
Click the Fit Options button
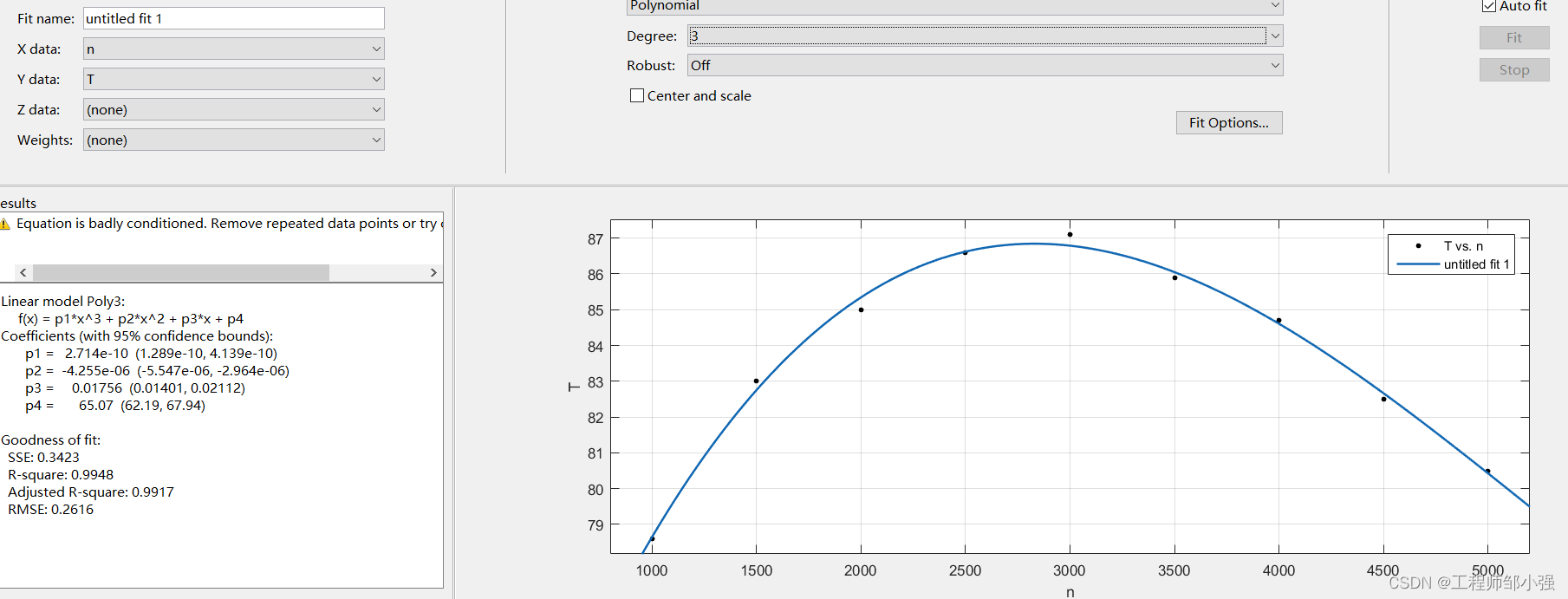[1229, 122]
